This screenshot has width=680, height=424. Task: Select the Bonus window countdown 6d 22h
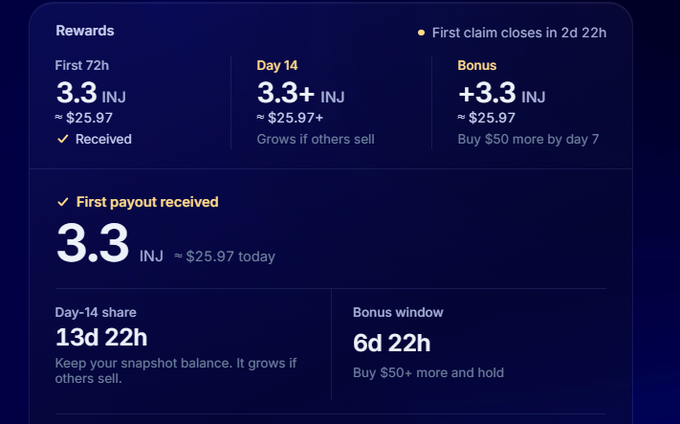(392, 343)
